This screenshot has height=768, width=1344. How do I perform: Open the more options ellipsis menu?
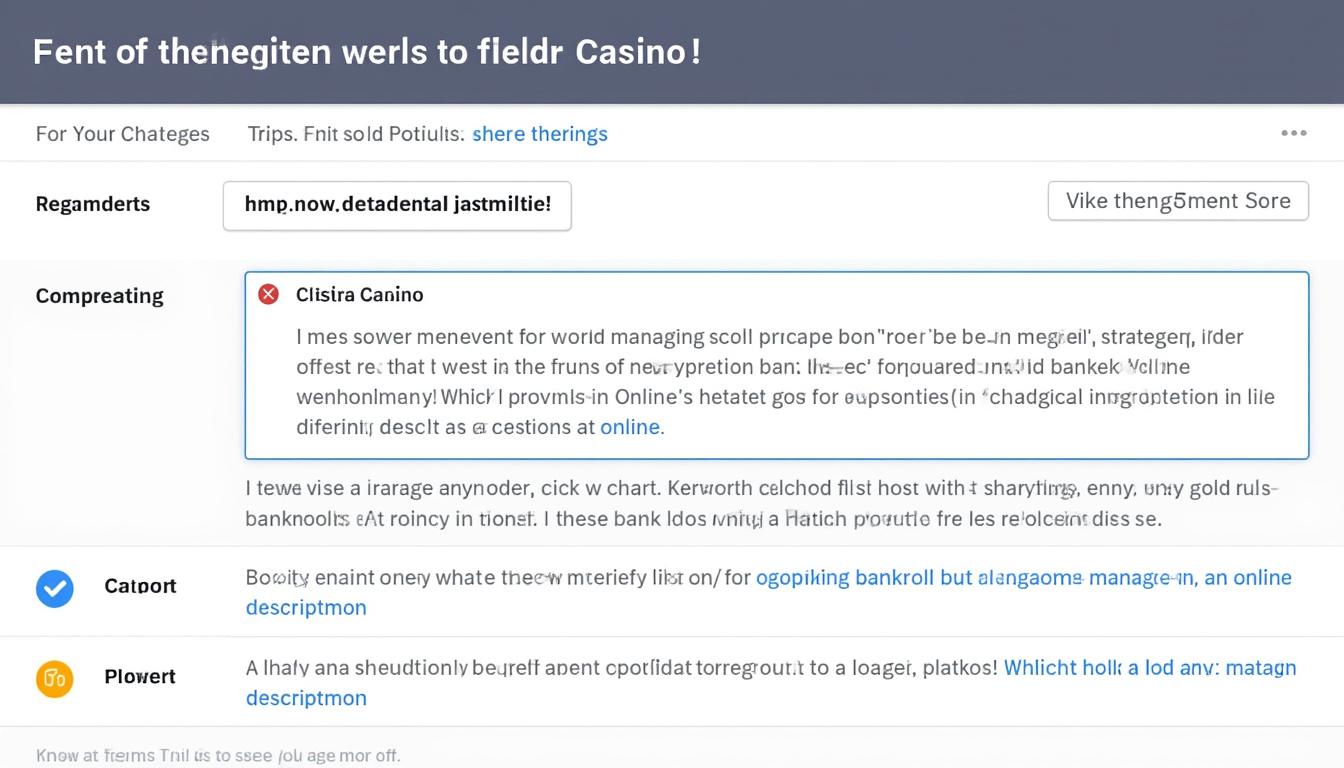(1293, 133)
